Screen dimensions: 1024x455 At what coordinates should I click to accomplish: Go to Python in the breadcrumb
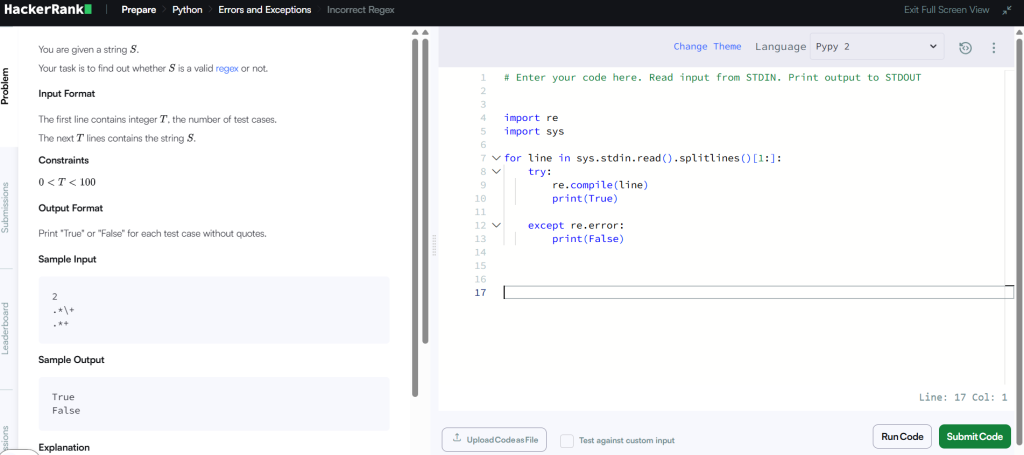tap(187, 10)
